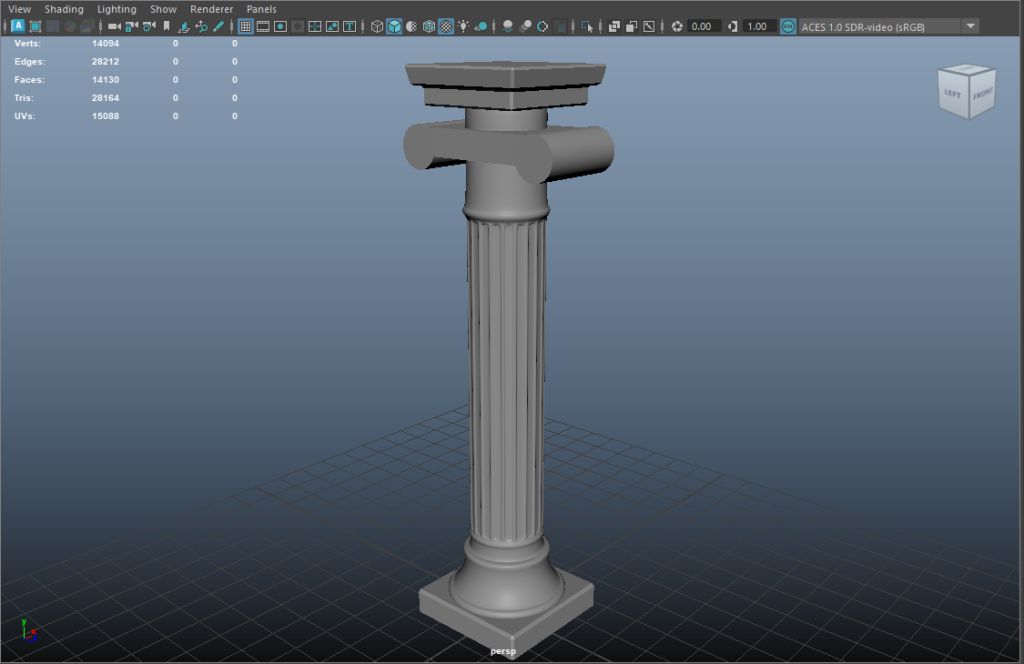Image resolution: width=1024 pixels, height=664 pixels.
Task: Select the column model's fluted shaft
Action: click(507, 379)
